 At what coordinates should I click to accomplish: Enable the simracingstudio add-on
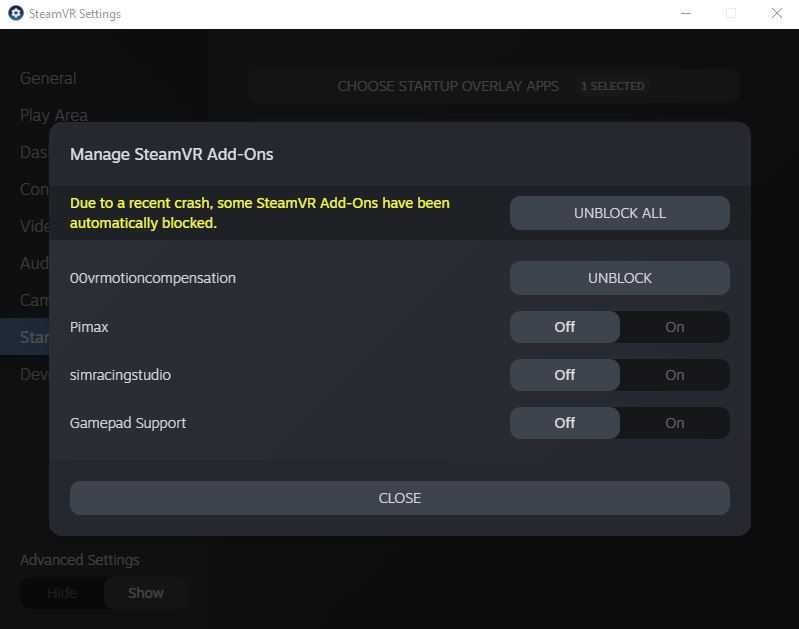click(675, 375)
